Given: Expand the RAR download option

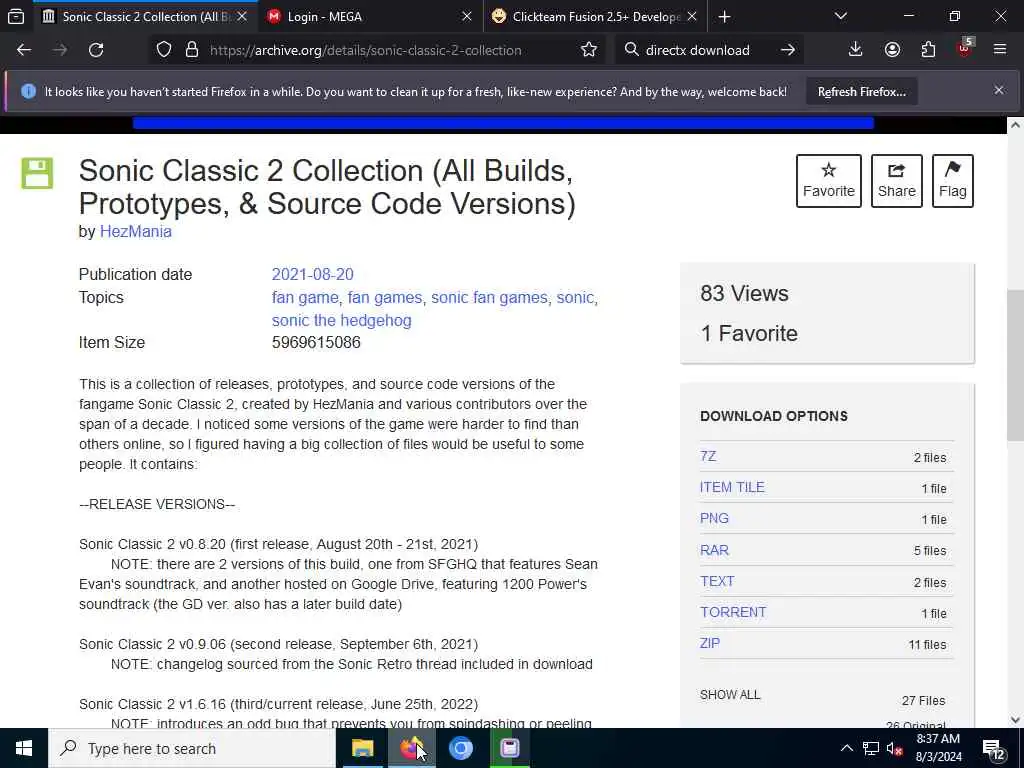Looking at the screenshot, I should click(714, 550).
